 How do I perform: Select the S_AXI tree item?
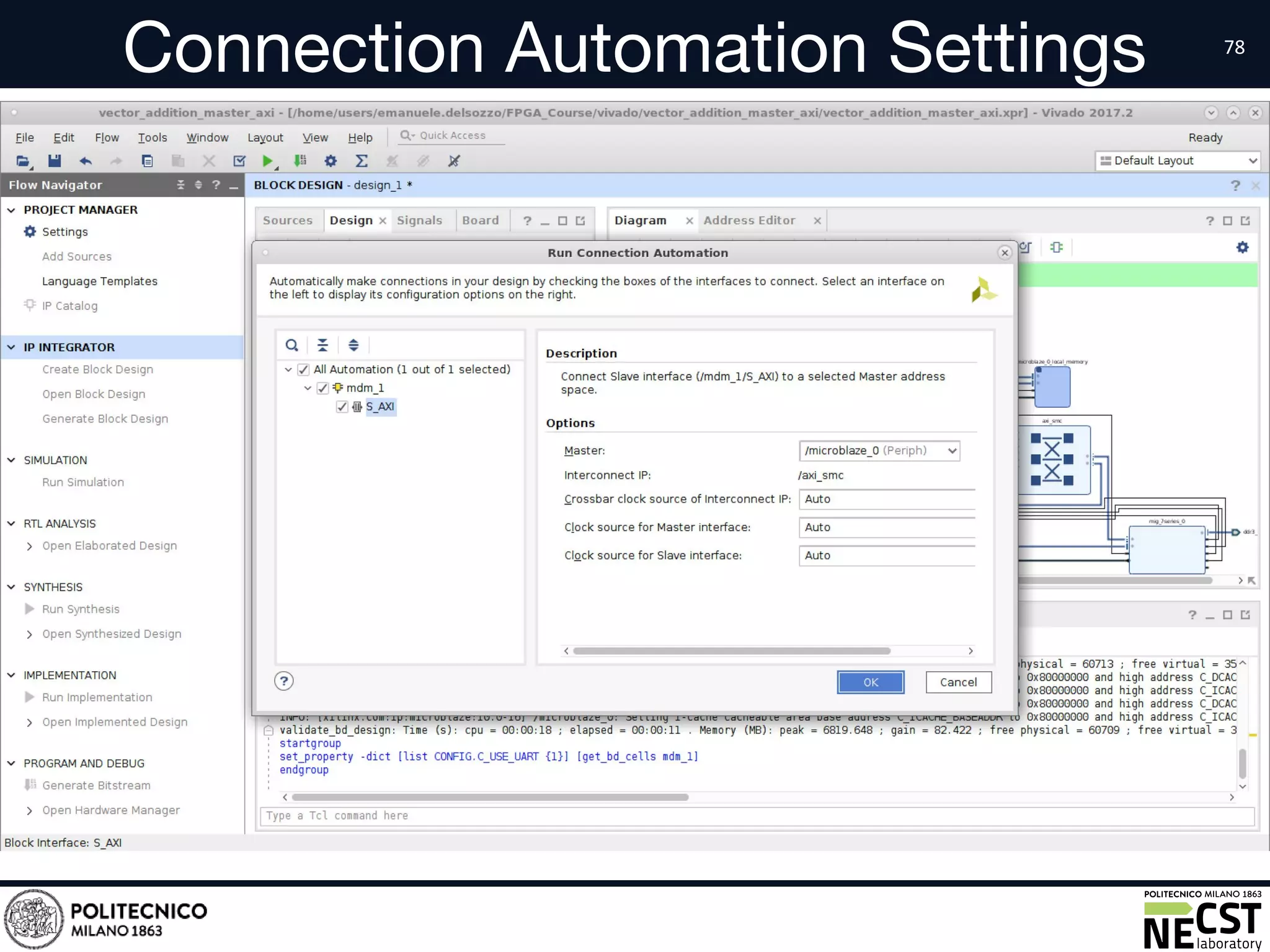point(380,407)
